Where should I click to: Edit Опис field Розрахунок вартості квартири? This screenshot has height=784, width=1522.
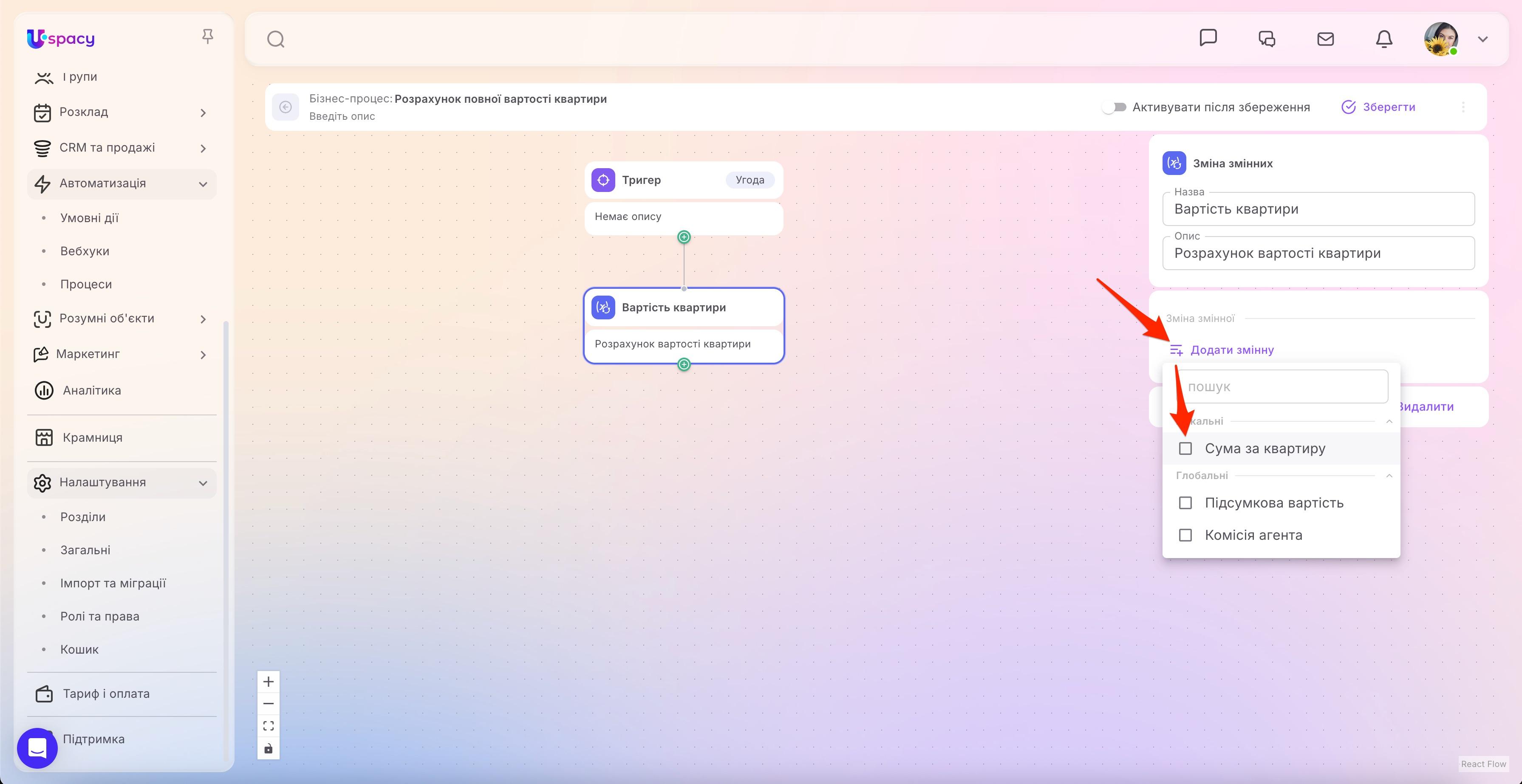point(1318,253)
